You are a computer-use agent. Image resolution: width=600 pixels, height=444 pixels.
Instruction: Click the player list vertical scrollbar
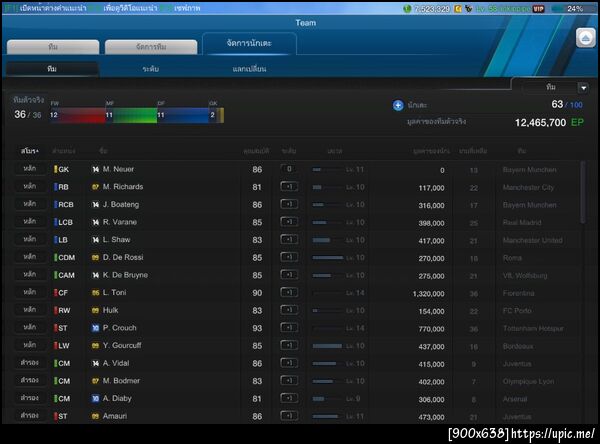pos(583,192)
